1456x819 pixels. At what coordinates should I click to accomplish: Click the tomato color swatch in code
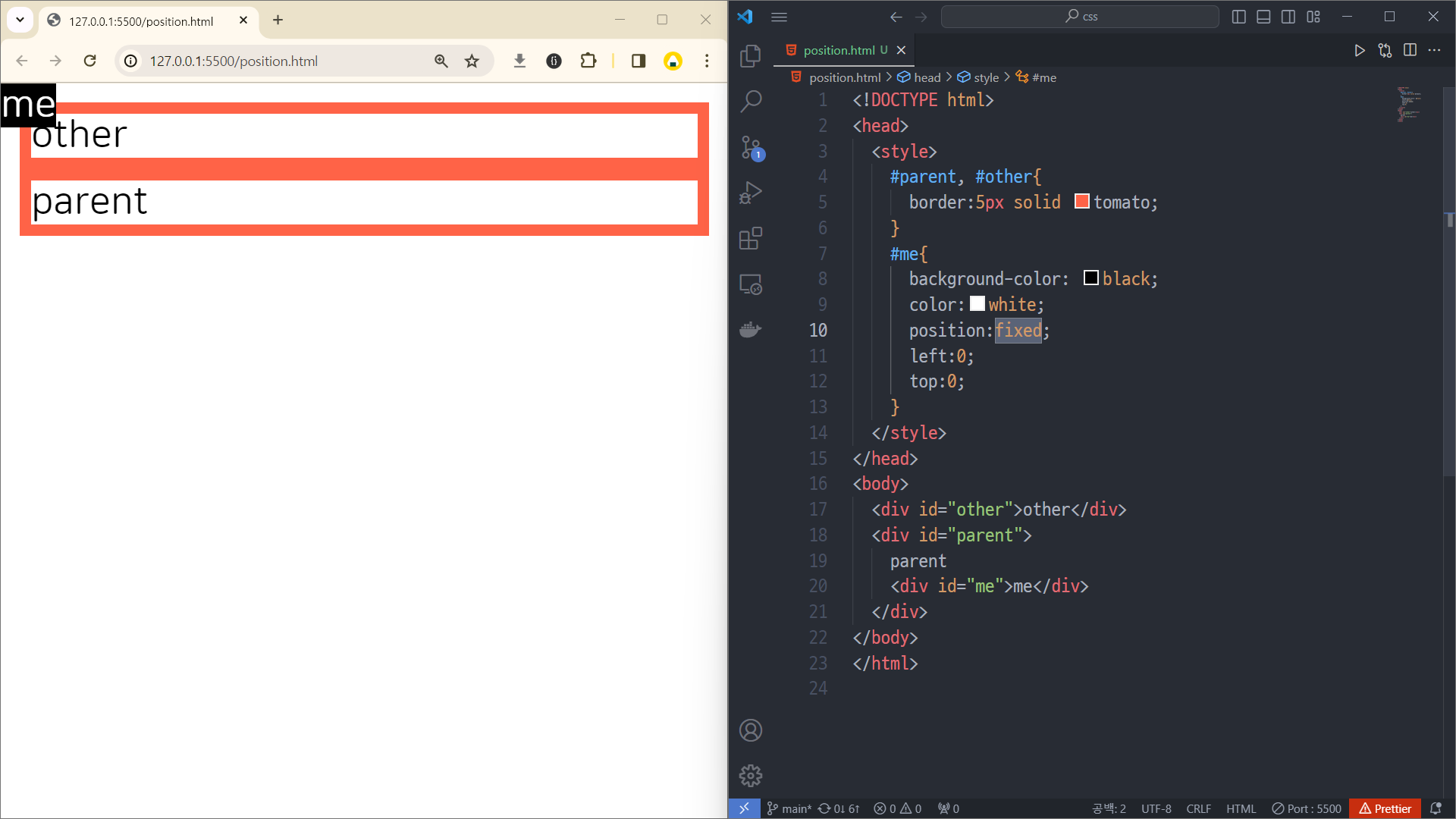[x=1082, y=202]
